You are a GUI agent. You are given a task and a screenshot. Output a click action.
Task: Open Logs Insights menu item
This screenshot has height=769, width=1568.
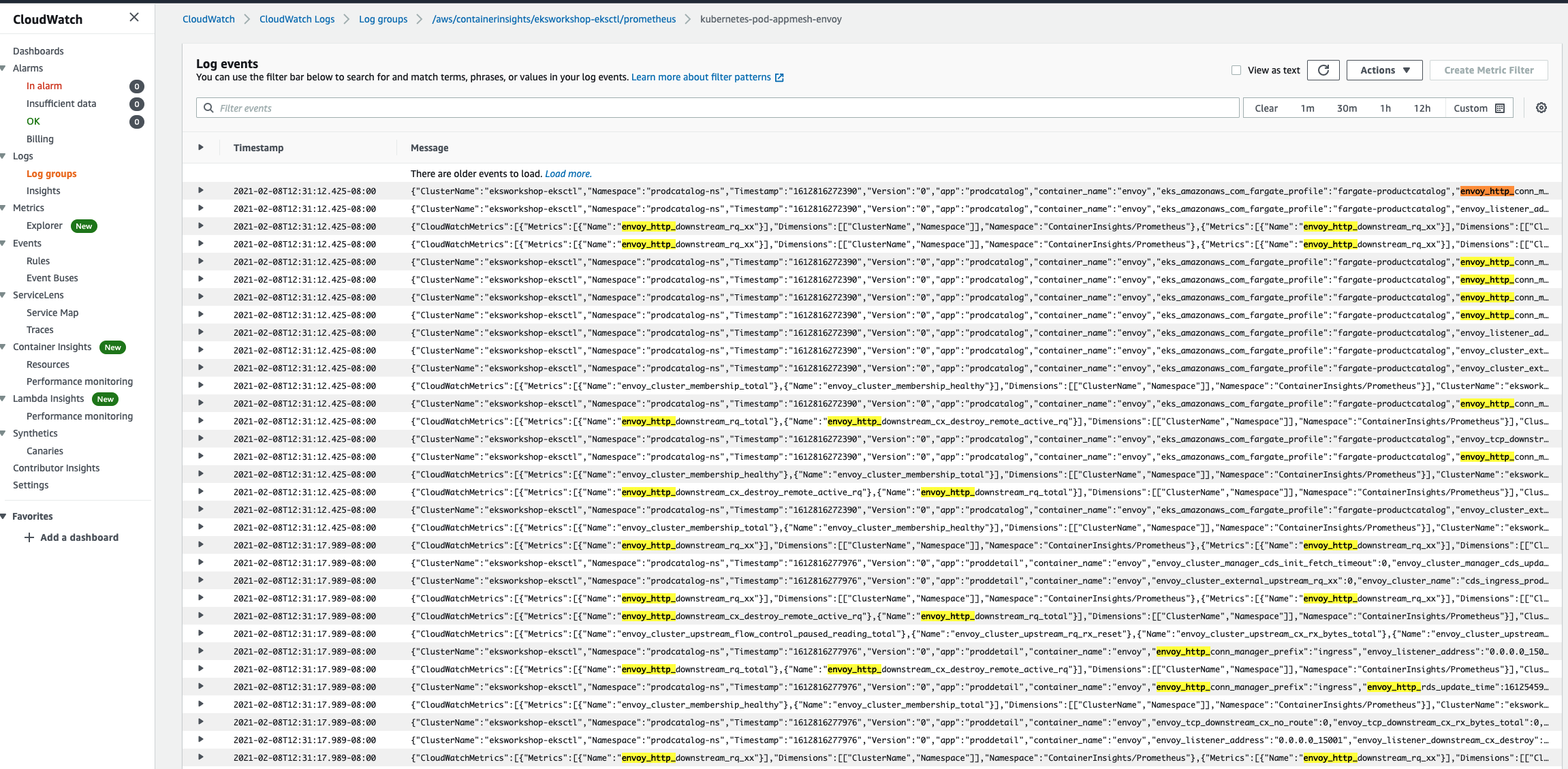[44, 191]
